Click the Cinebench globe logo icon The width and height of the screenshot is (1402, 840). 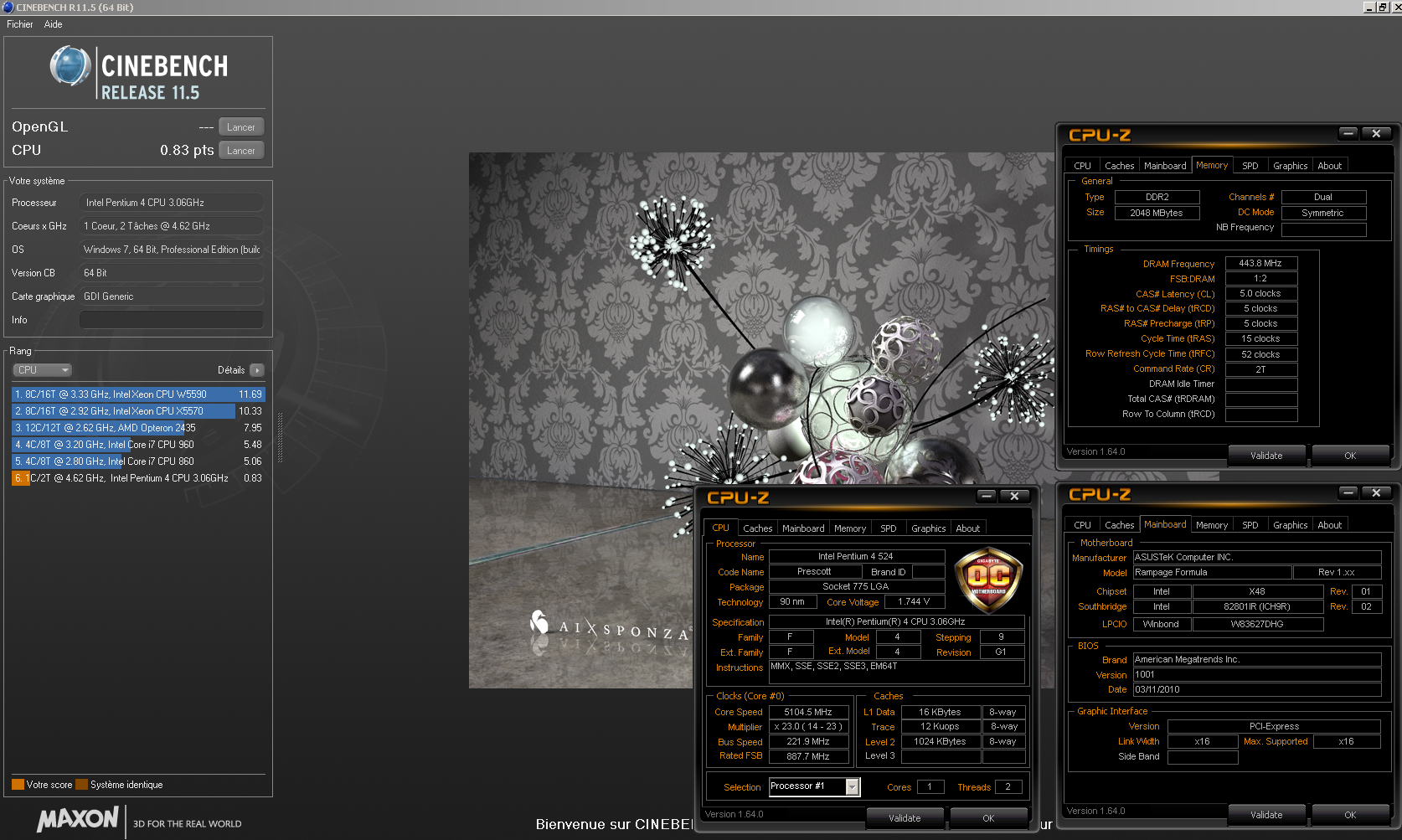(x=70, y=66)
